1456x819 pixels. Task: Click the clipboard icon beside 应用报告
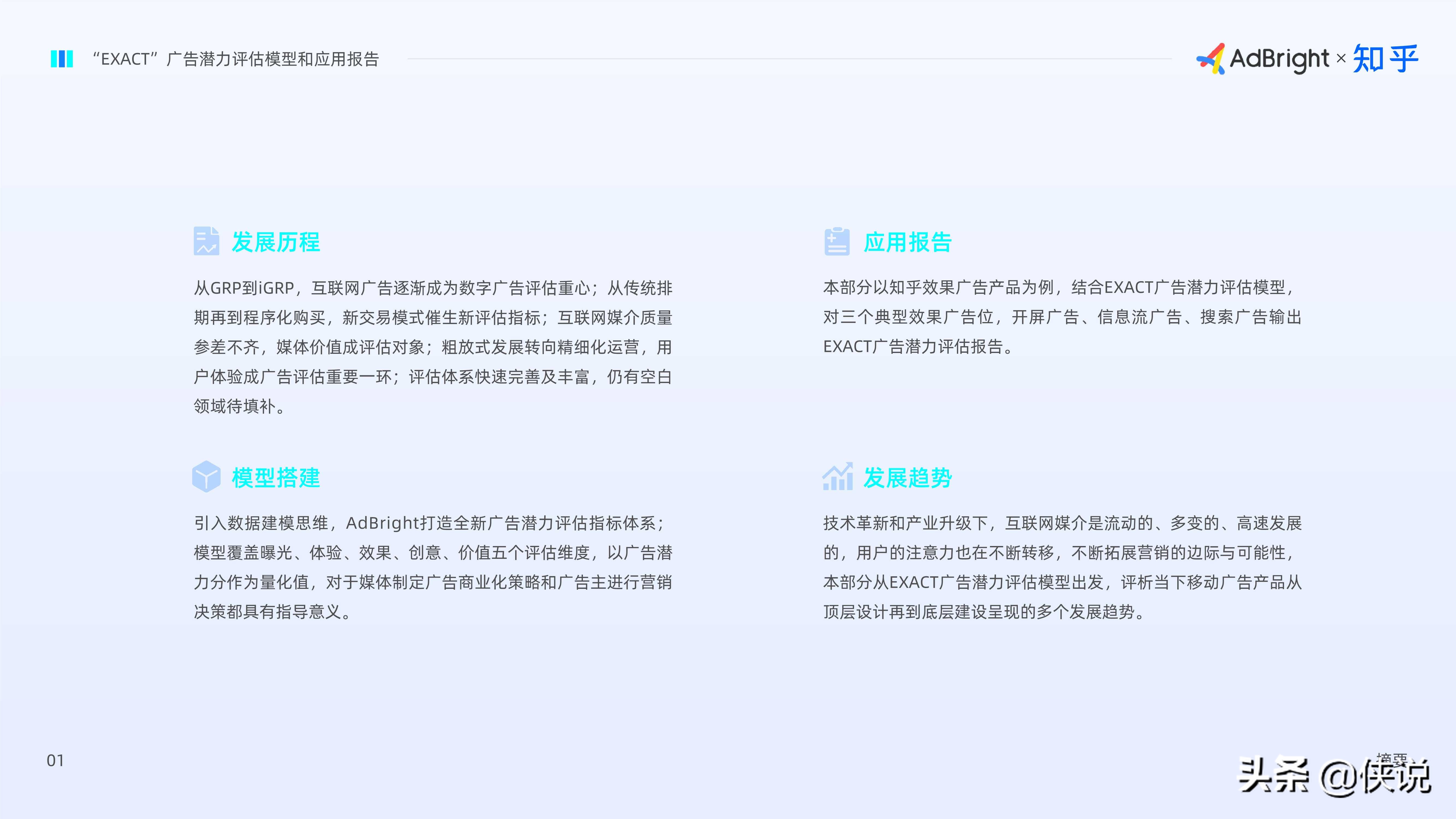coord(837,241)
